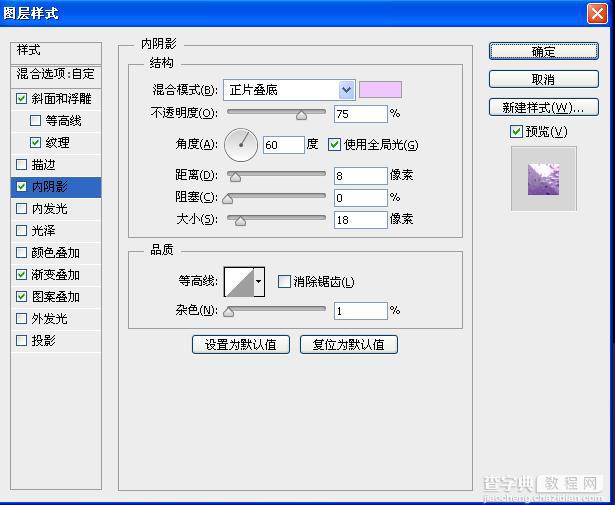The width and height of the screenshot is (615, 505).
Task: Close the 图层样式 dialog
Action: coord(597,13)
